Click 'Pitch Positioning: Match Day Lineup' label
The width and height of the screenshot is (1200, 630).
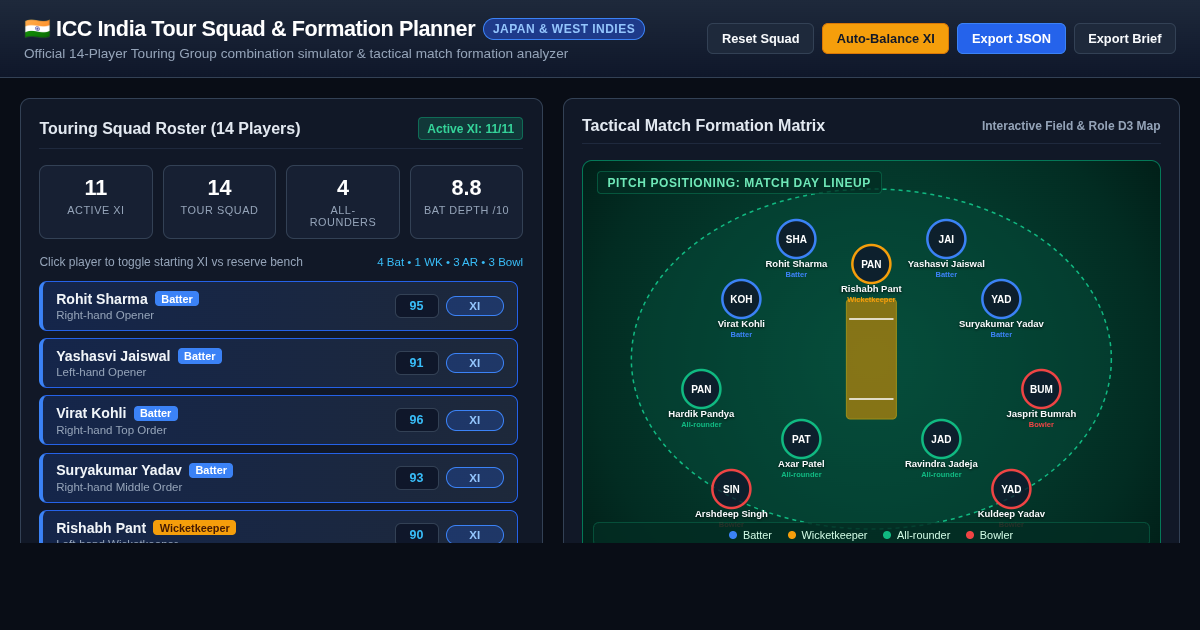739,183
